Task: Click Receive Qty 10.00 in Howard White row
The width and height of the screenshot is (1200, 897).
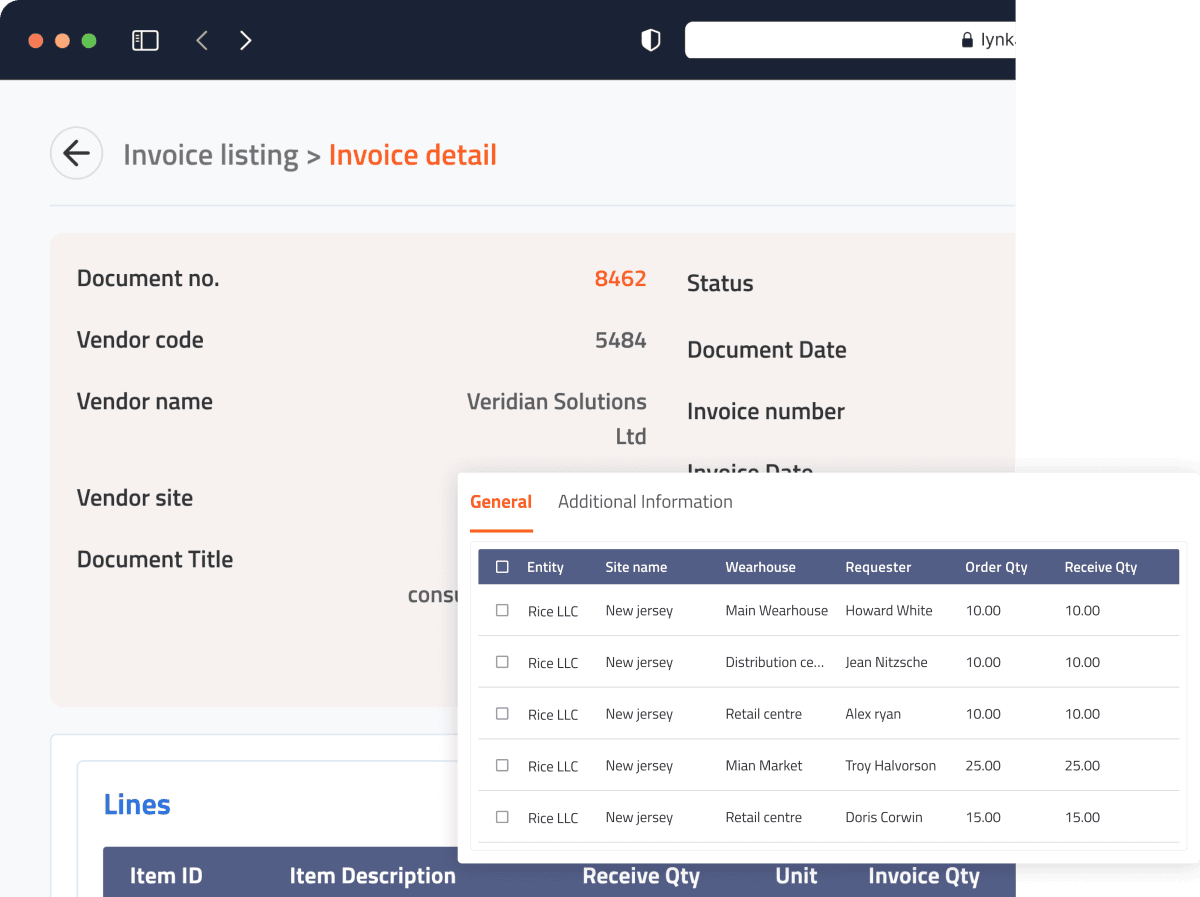Action: [1082, 610]
